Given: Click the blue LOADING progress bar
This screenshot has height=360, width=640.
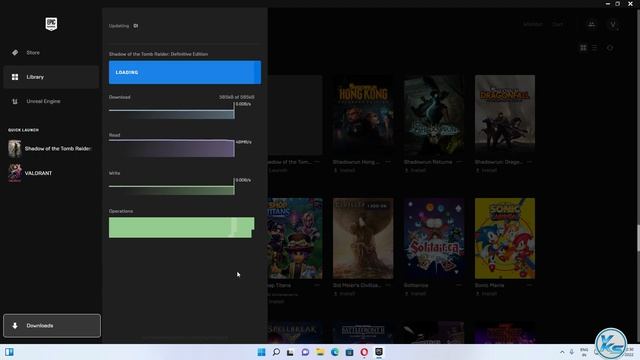Looking at the screenshot, I should (185, 72).
